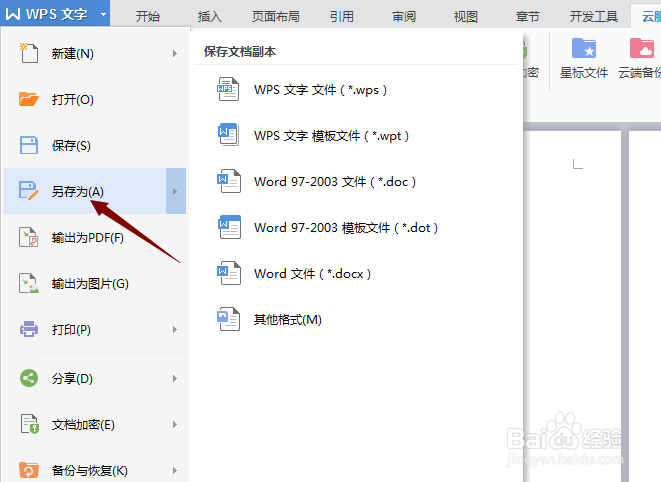
Task: Click the 星标文件 label in ribbon
Action: click(x=584, y=73)
